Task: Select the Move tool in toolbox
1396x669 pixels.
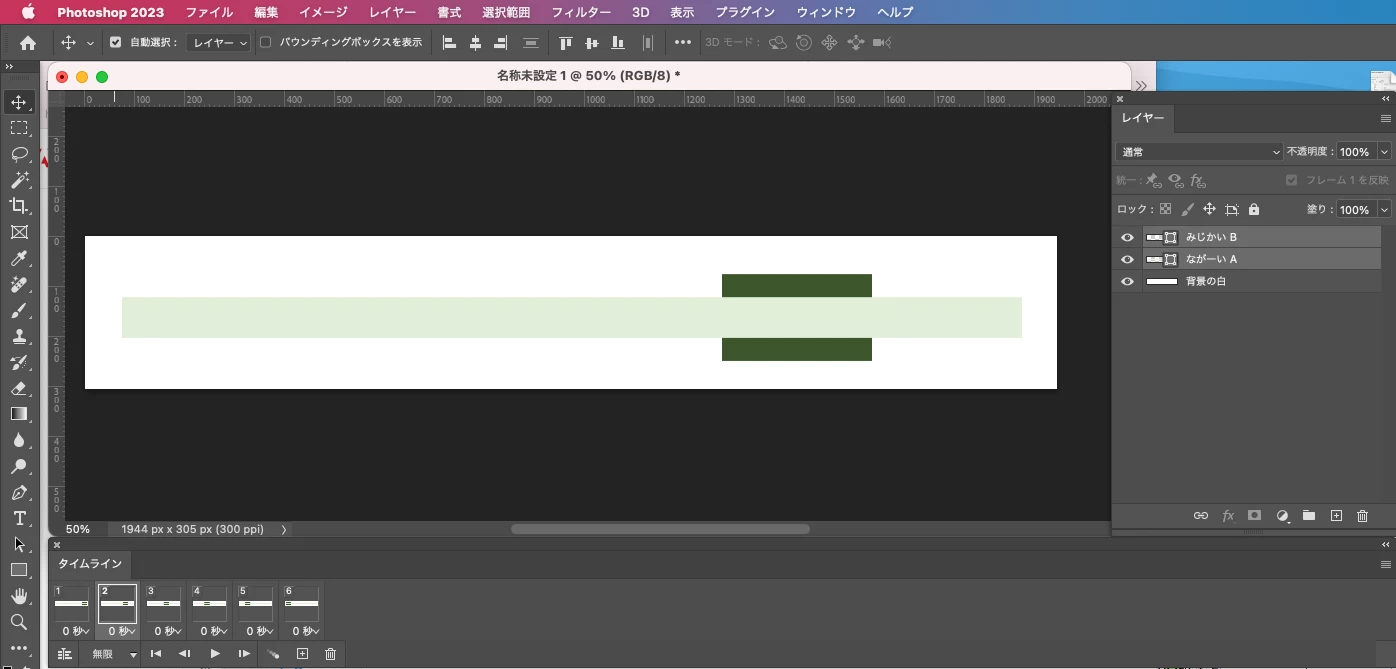Action: (19, 102)
